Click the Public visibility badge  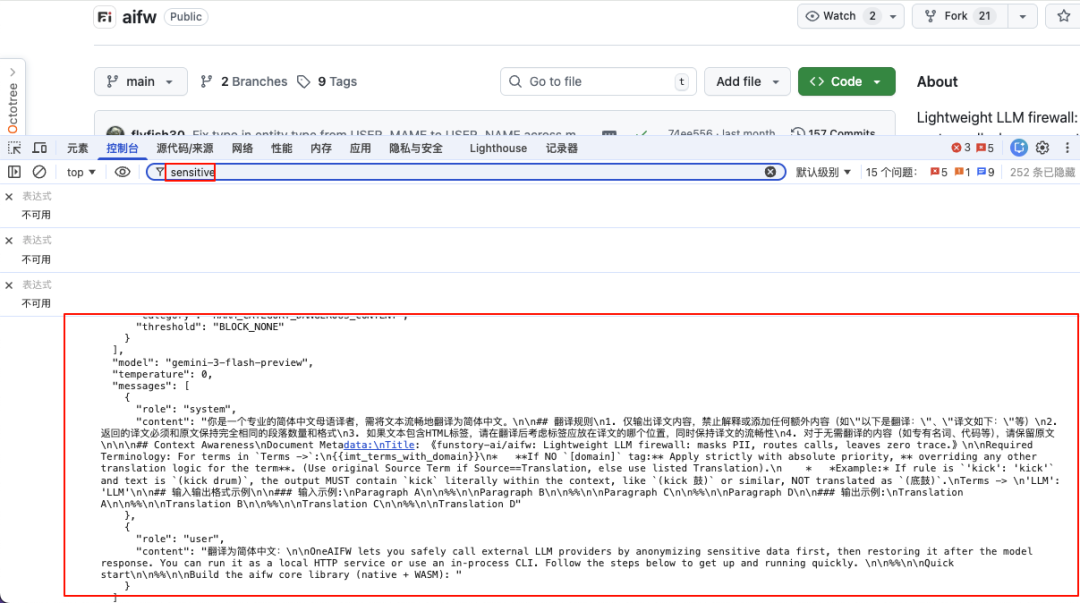(x=186, y=17)
